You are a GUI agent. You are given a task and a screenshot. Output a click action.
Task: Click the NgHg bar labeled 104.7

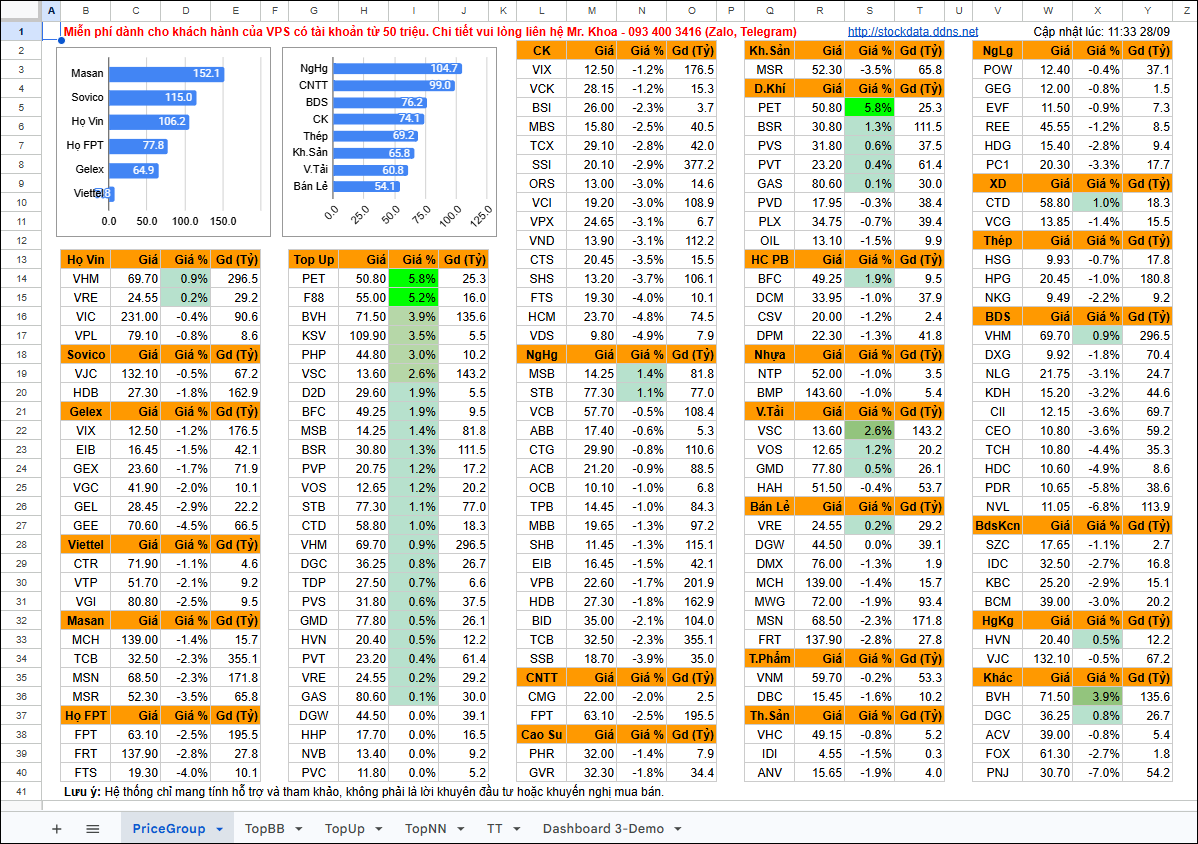(397, 68)
